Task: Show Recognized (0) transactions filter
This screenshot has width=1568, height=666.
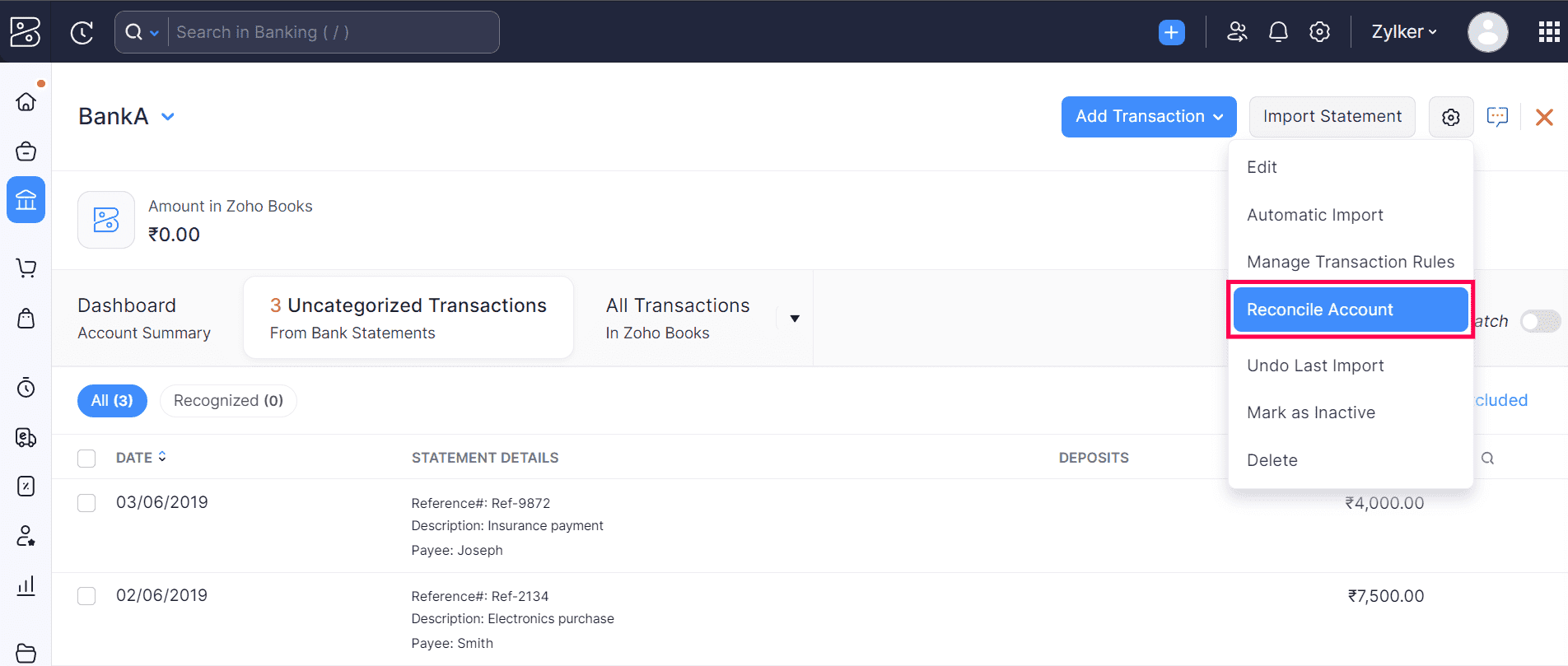Action: point(228,401)
